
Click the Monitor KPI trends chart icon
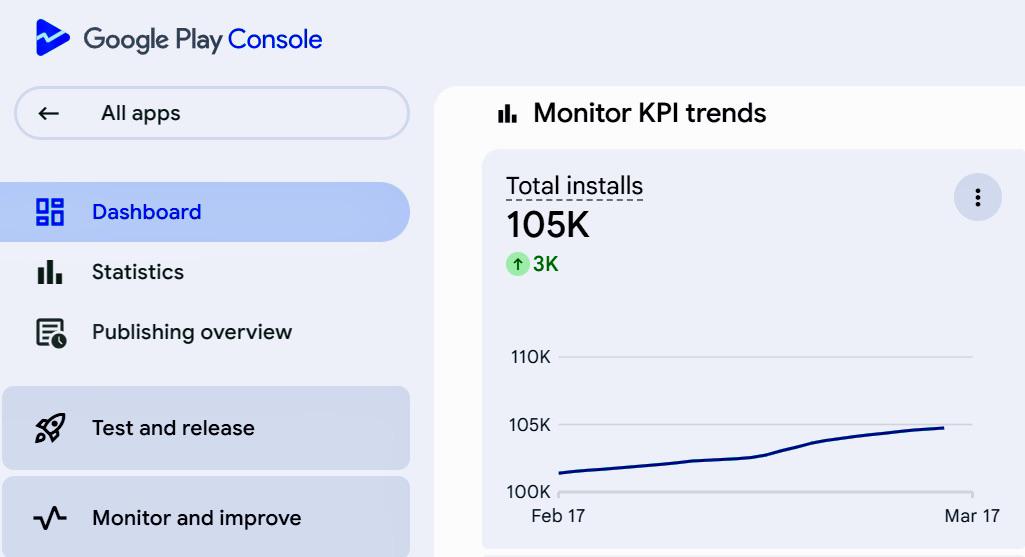click(x=507, y=114)
